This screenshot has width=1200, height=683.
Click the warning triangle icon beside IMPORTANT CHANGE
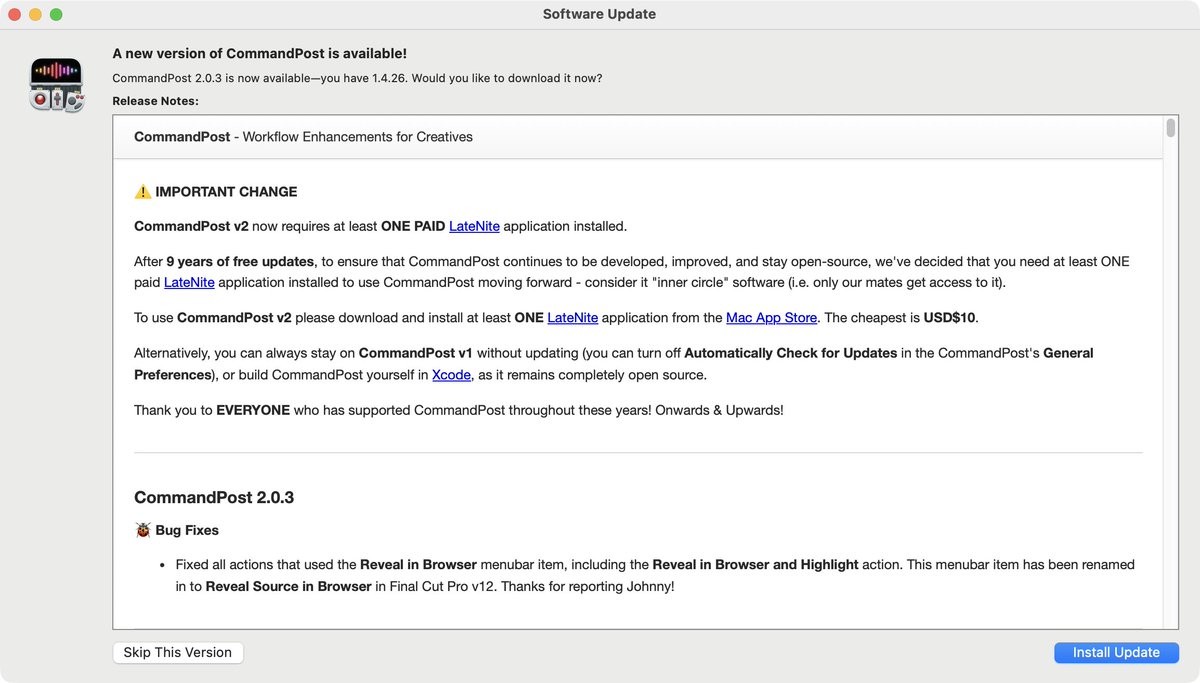click(142, 191)
